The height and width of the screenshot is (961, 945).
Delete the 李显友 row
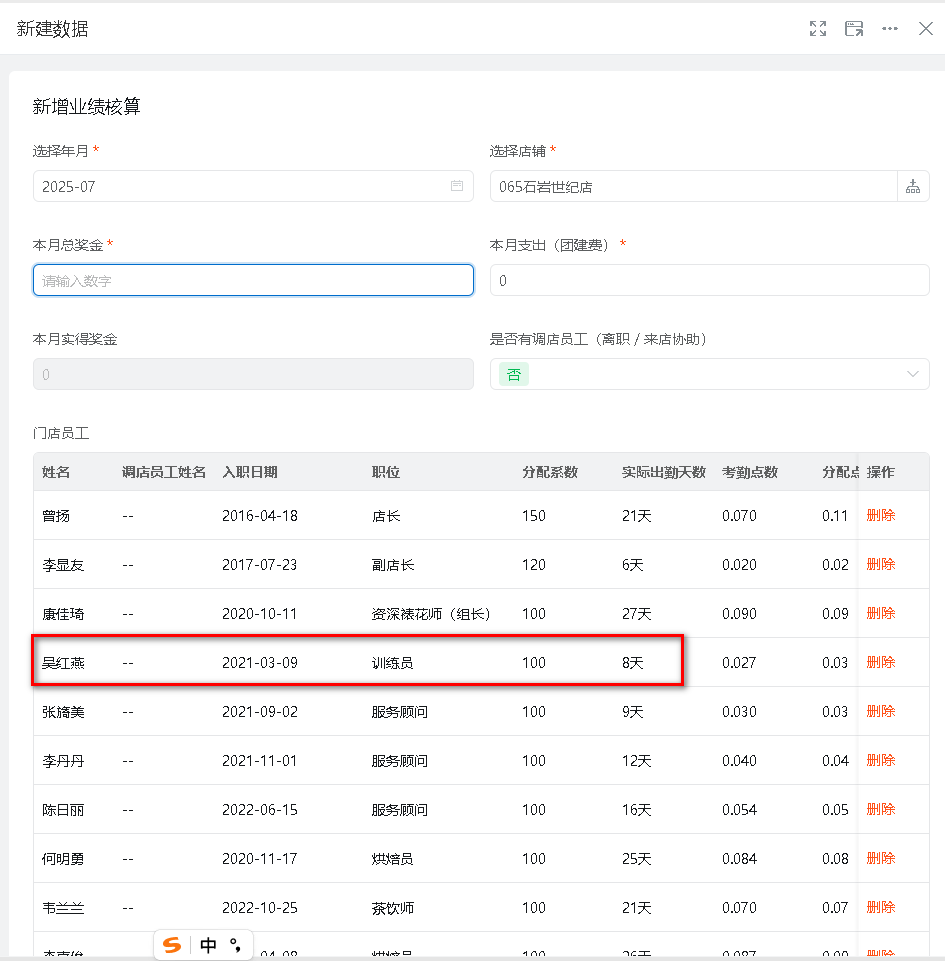tap(881, 564)
